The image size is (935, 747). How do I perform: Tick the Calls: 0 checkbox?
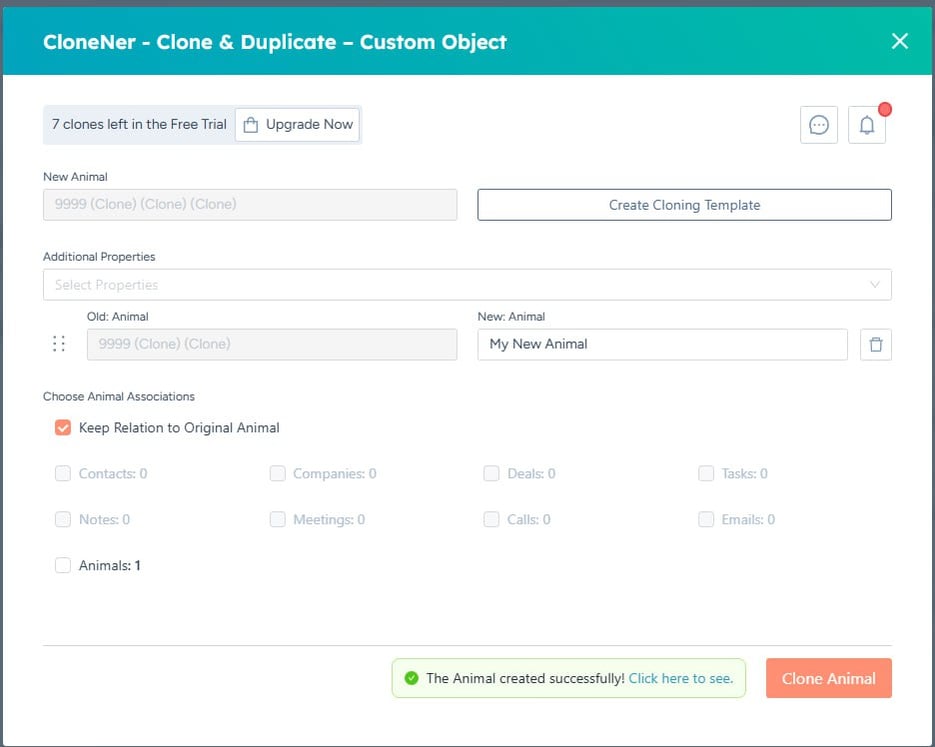[x=491, y=519]
